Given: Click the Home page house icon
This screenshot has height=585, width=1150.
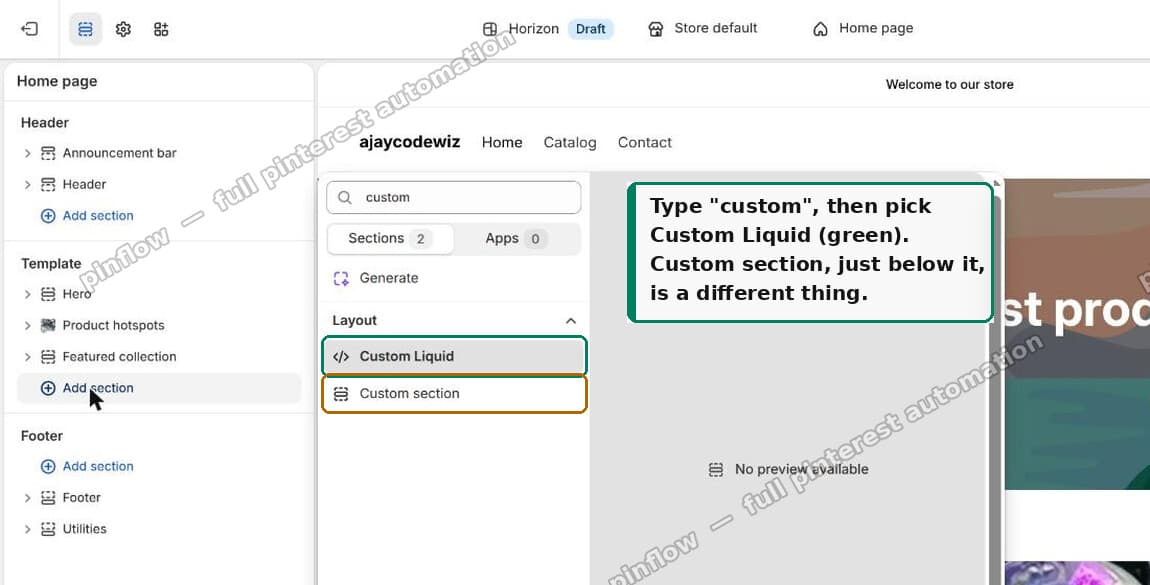Looking at the screenshot, I should (820, 29).
